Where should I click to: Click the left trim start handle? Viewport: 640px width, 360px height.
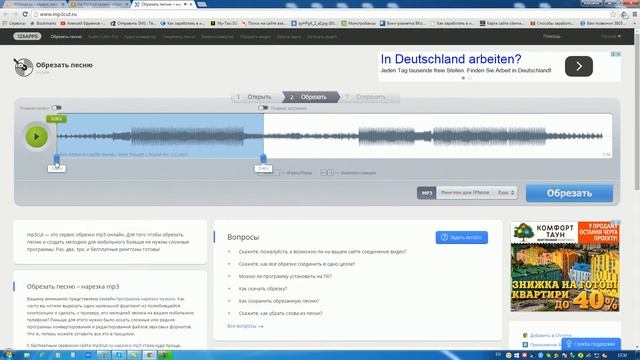[x=56, y=158]
